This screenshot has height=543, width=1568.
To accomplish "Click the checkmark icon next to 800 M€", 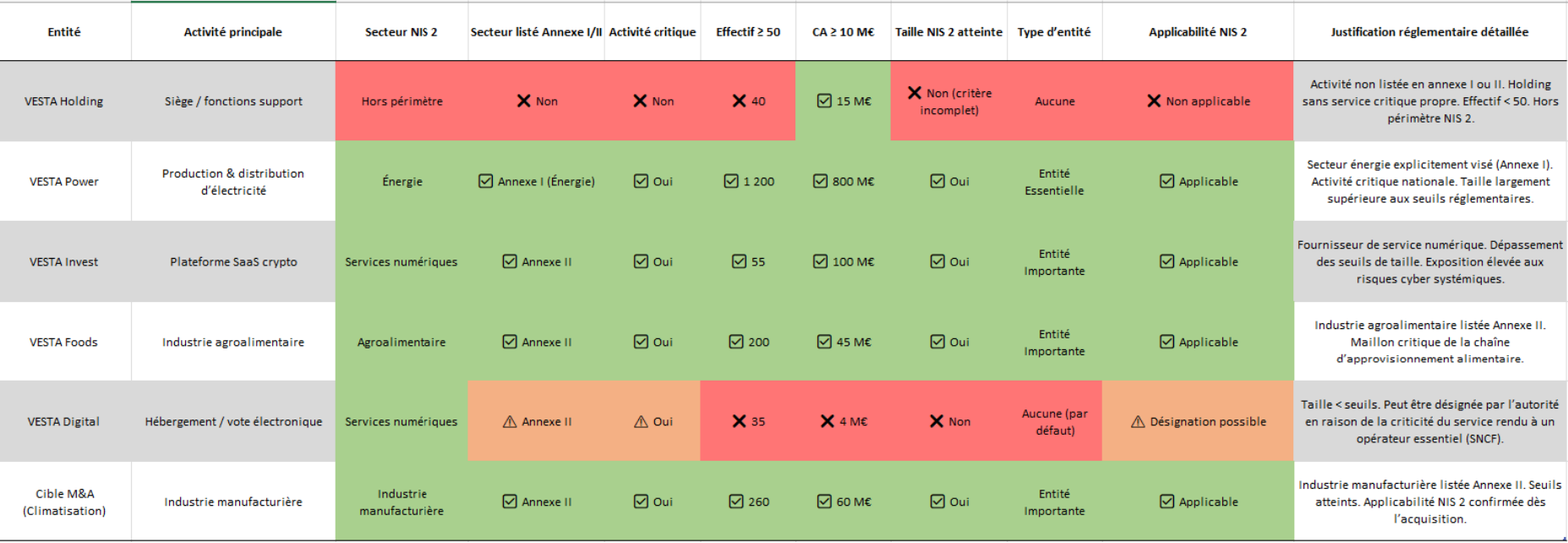I will pyautogui.click(x=820, y=181).
